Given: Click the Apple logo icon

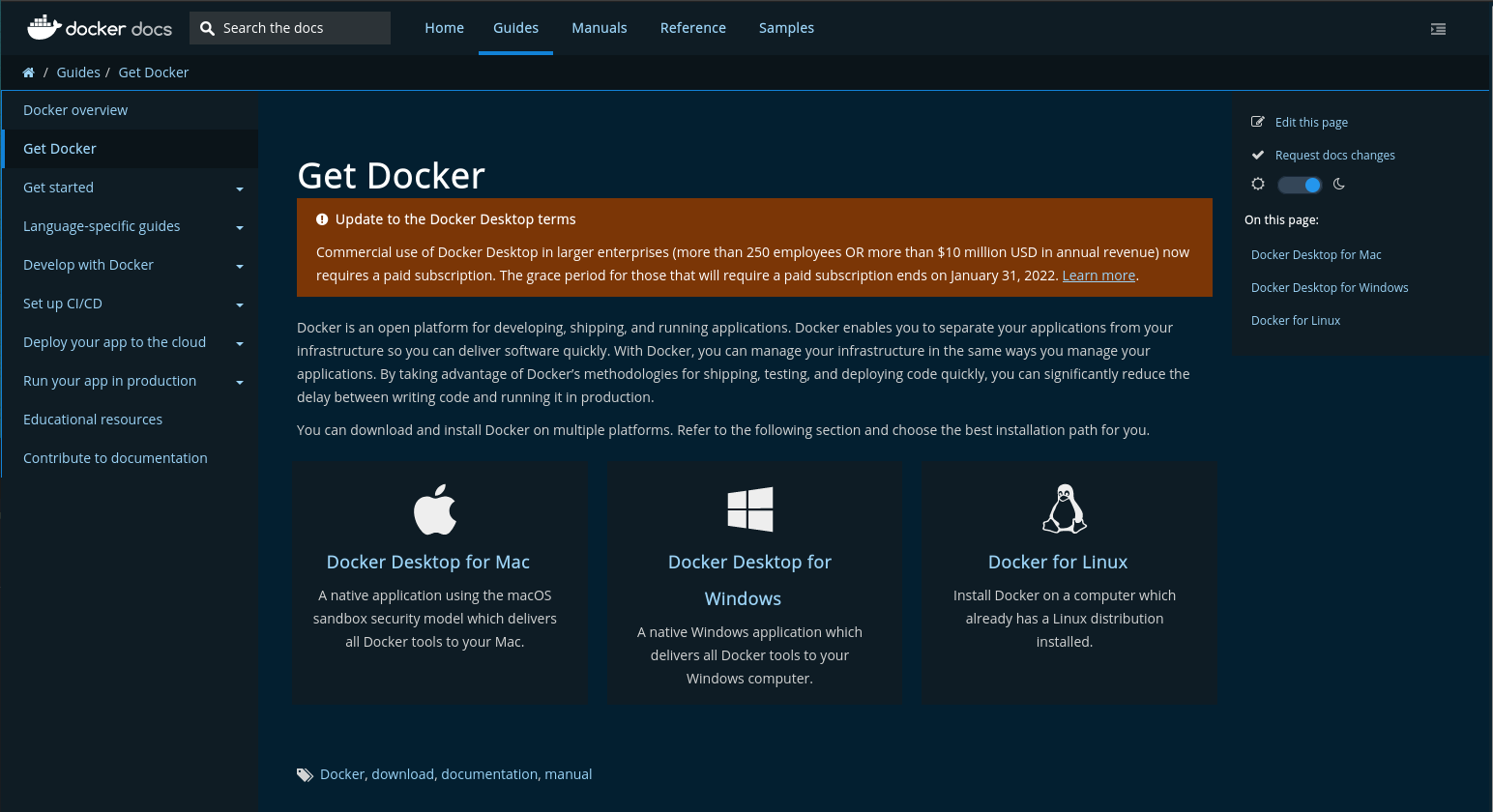Looking at the screenshot, I should [435, 509].
